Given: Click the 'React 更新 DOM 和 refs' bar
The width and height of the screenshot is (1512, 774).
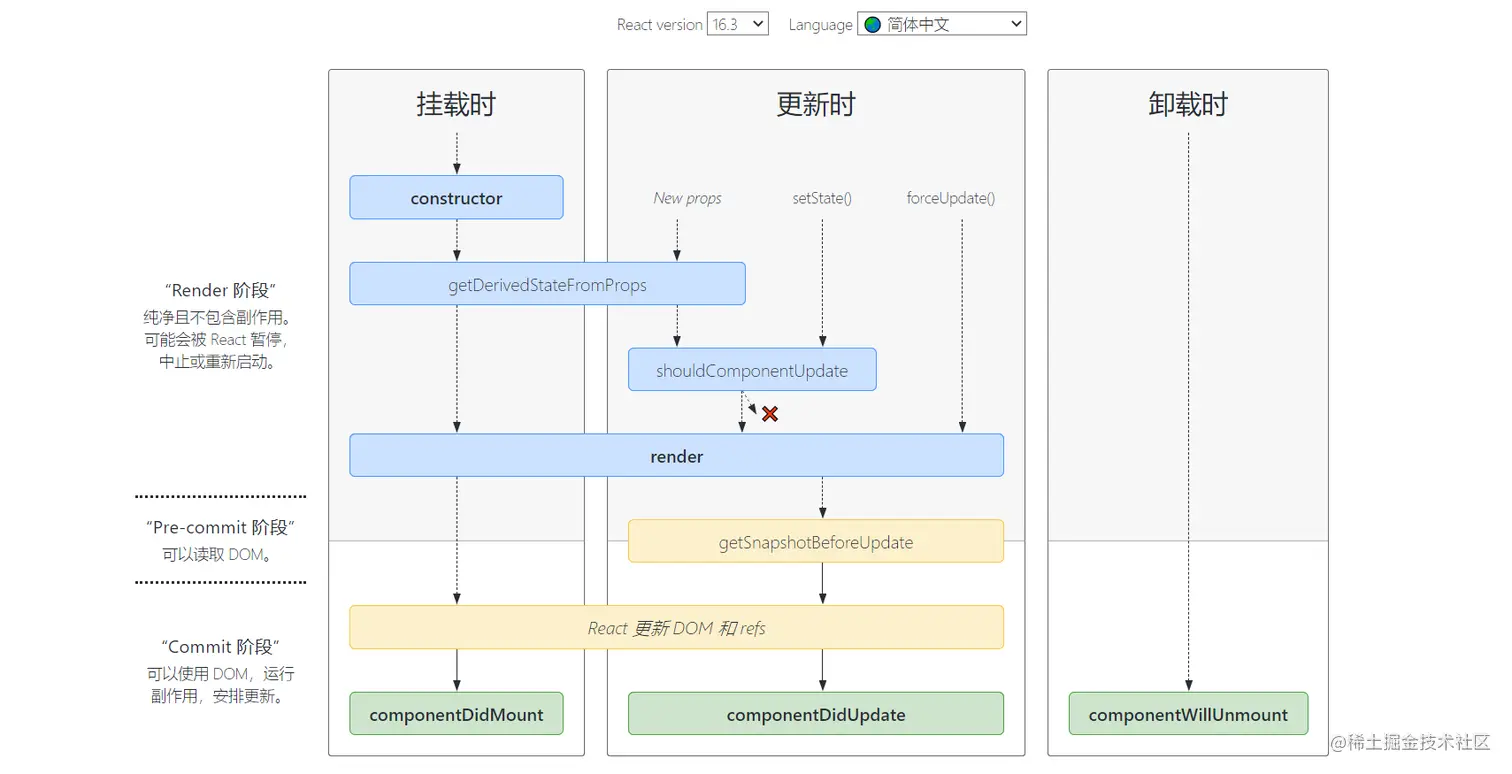Looking at the screenshot, I should pos(676,628).
